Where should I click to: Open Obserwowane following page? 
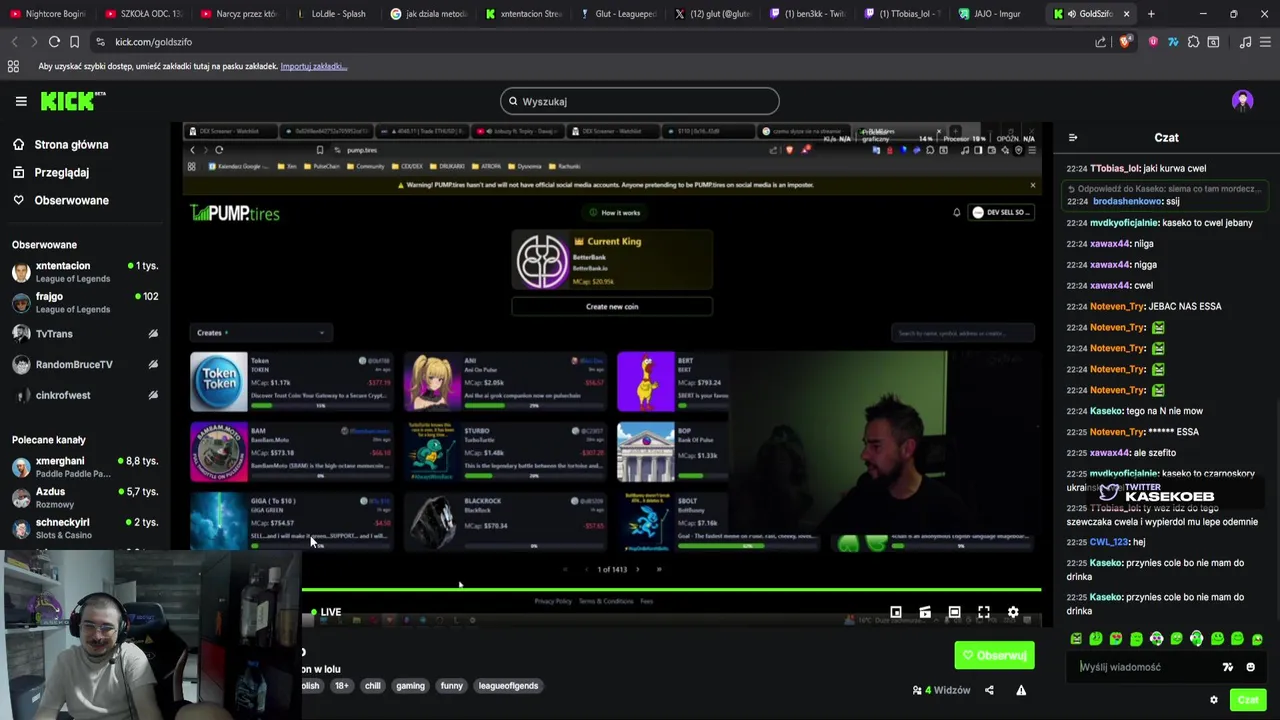60,200
